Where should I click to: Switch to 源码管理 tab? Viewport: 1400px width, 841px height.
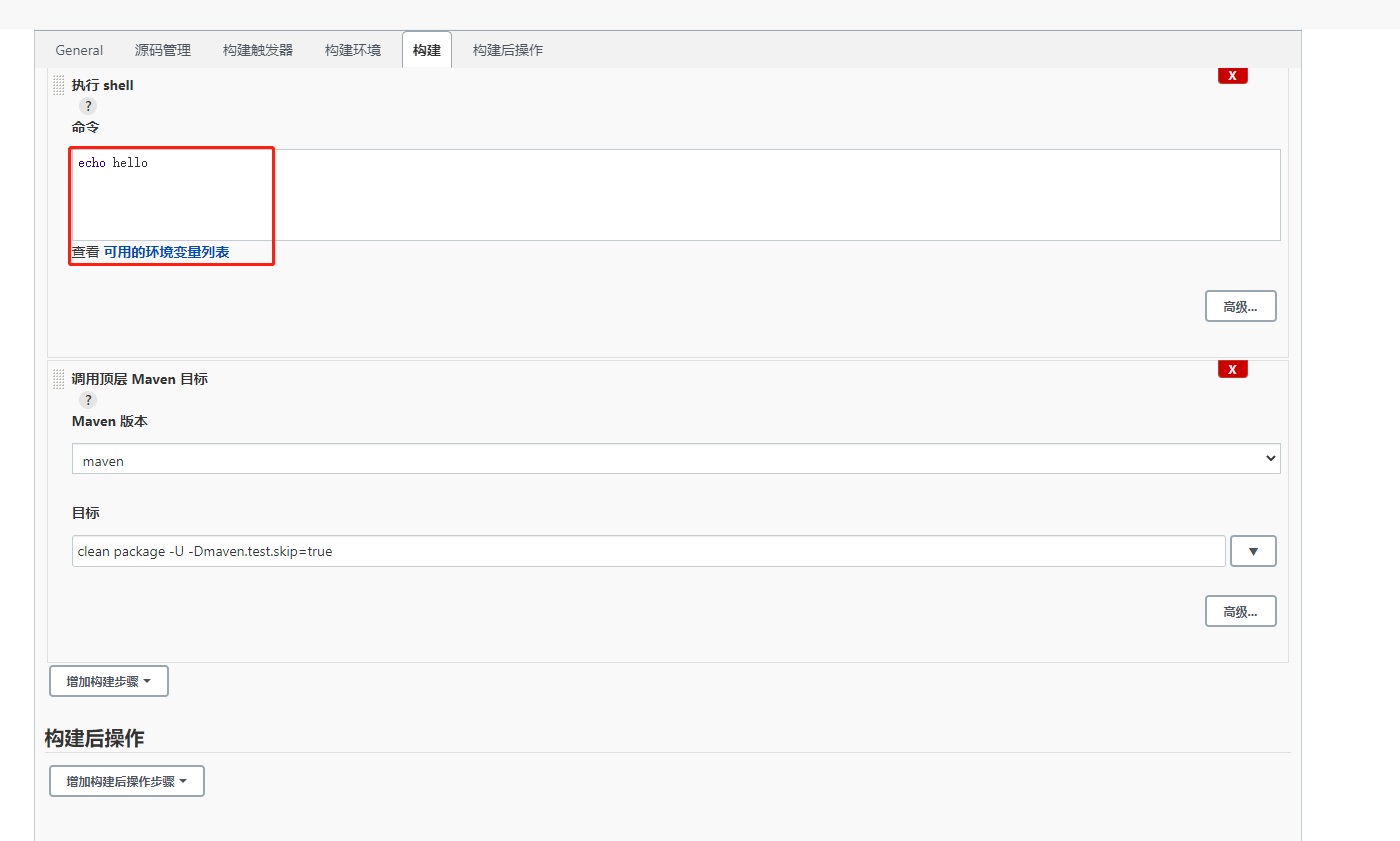[163, 50]
